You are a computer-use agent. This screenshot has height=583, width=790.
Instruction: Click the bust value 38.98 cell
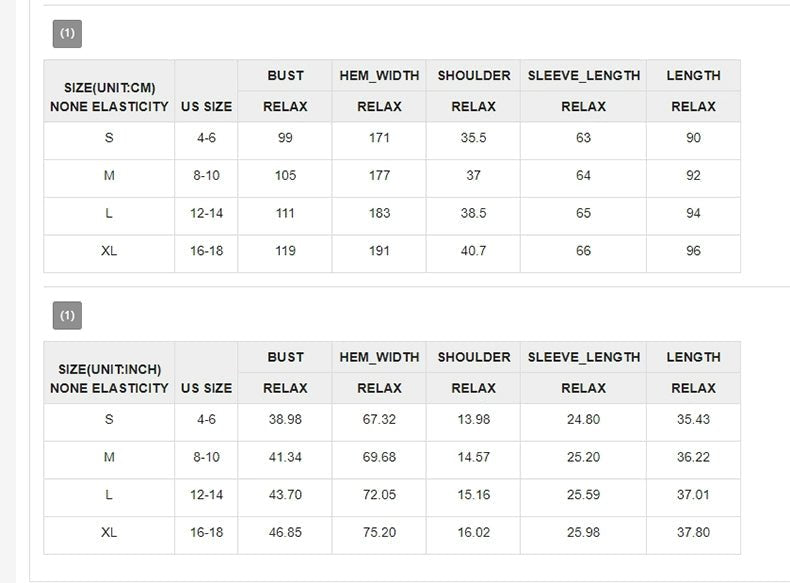pos(285,420)
